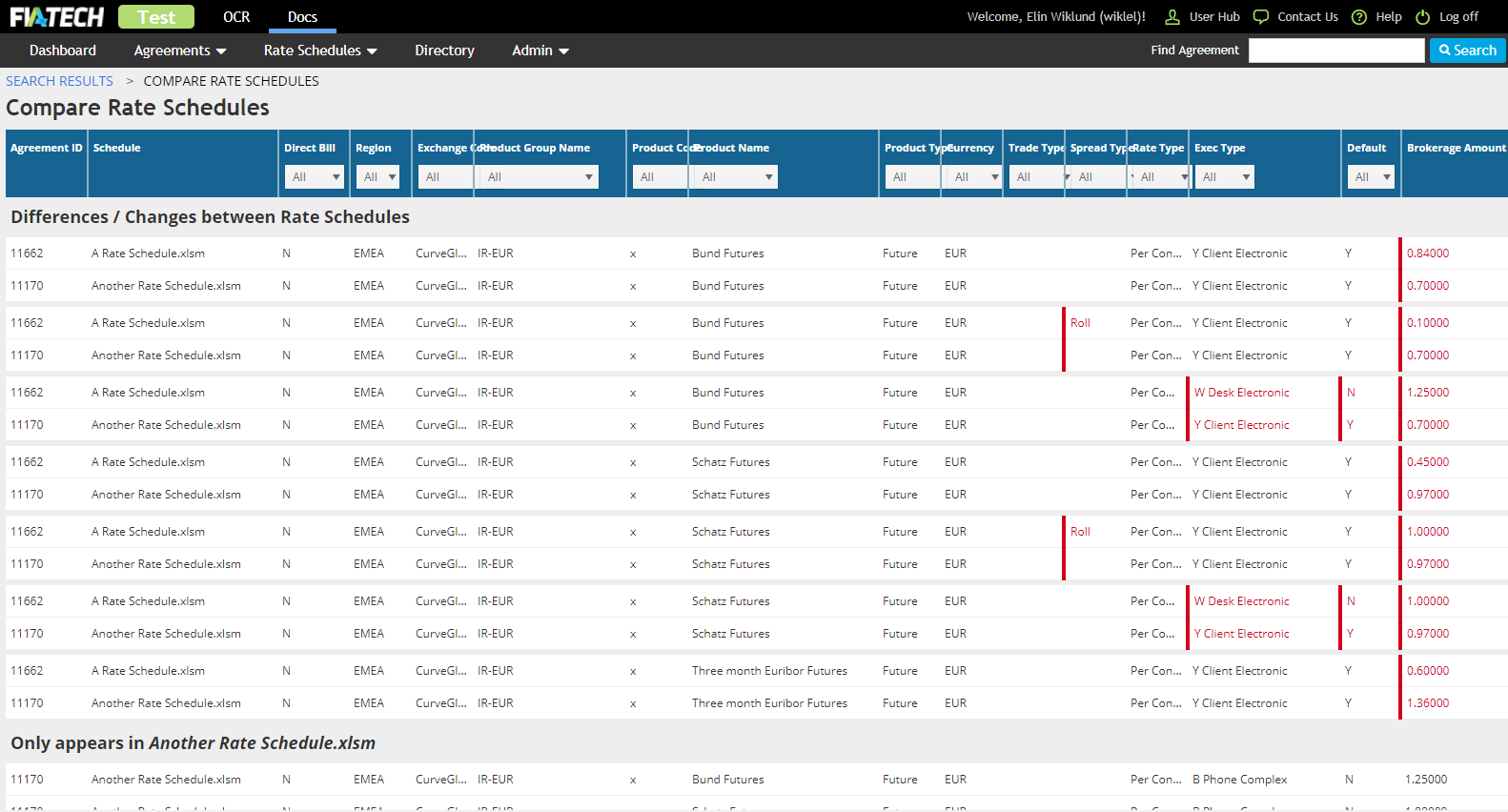Screen dimensions: 1508x812
Task: Expand the Agreements menu
Action: [x=180, y=51]
